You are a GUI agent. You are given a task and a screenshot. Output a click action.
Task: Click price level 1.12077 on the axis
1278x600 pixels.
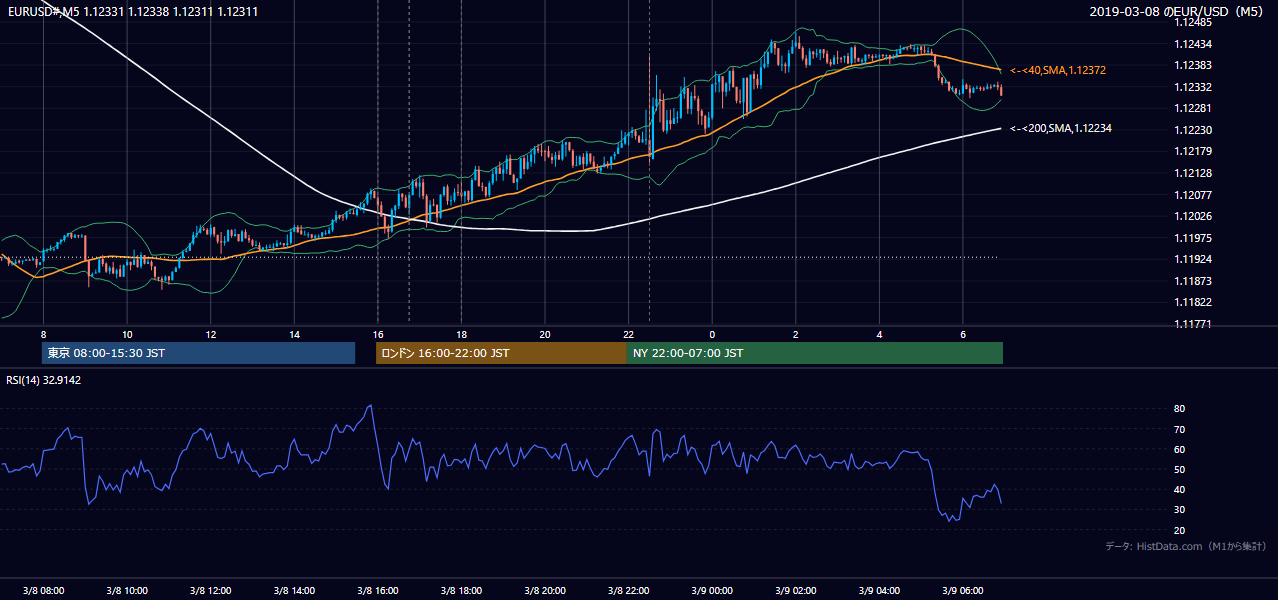tap(1194, 195)
